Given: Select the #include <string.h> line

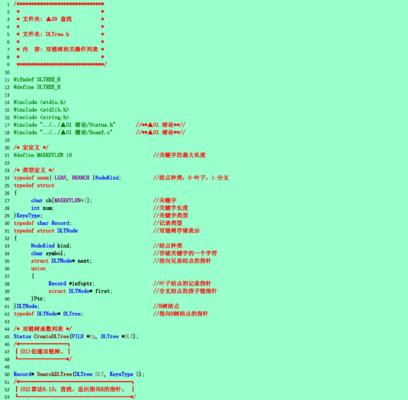Looking at the screenshot, I should click(41, 117).
